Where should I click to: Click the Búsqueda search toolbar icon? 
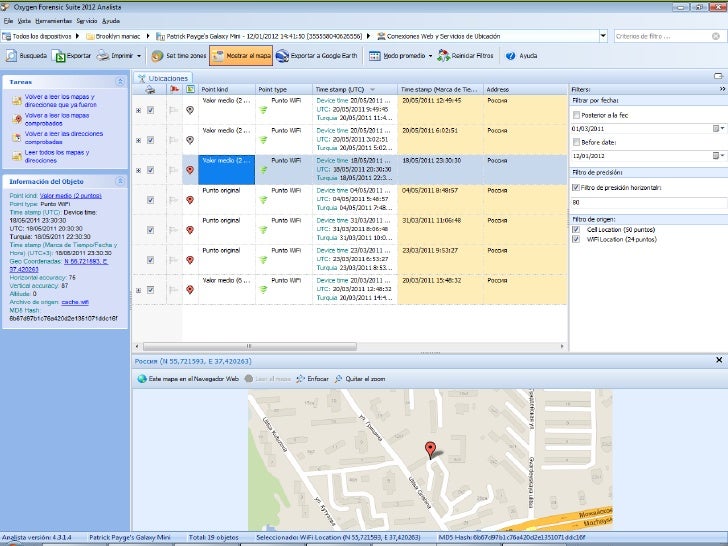coord(11,56)
